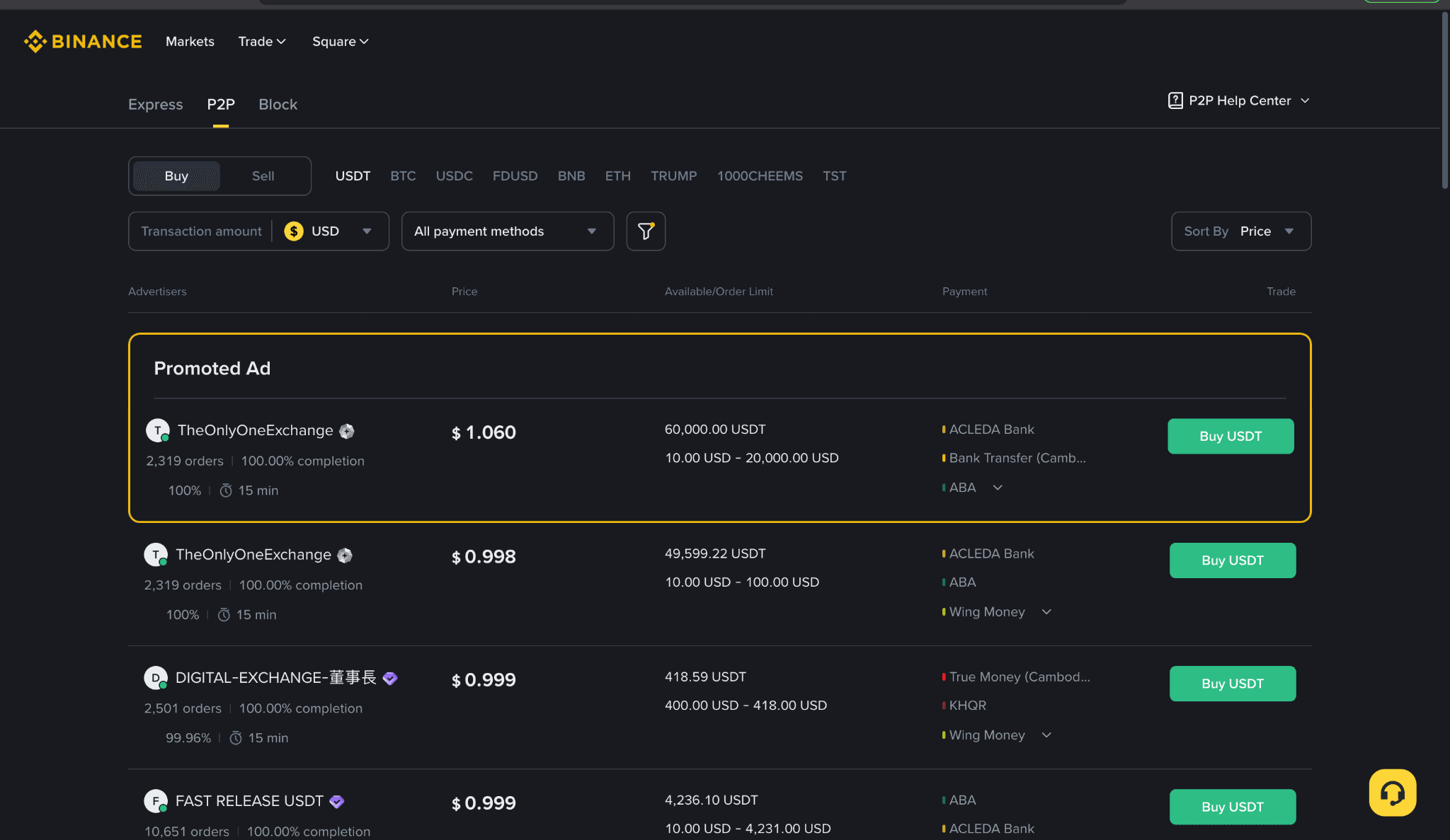Click the purple badge beside FAST RELEASE USDT

pyautogui.click(x=337, y=801)
